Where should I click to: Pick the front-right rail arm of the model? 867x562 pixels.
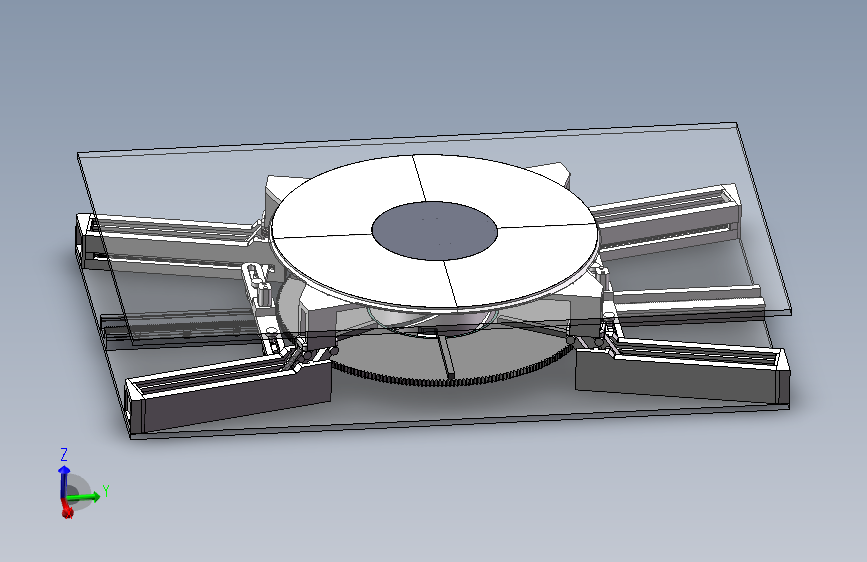(683, 370)
